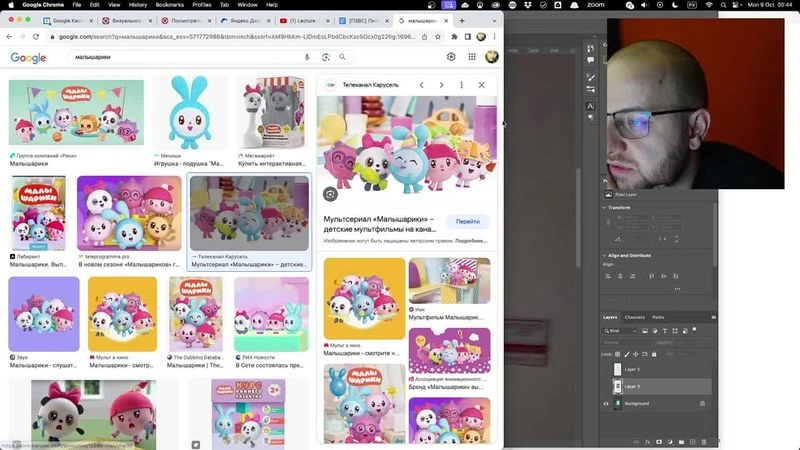
Task: Click the voice search microphone icon
Action: (307, 57)
